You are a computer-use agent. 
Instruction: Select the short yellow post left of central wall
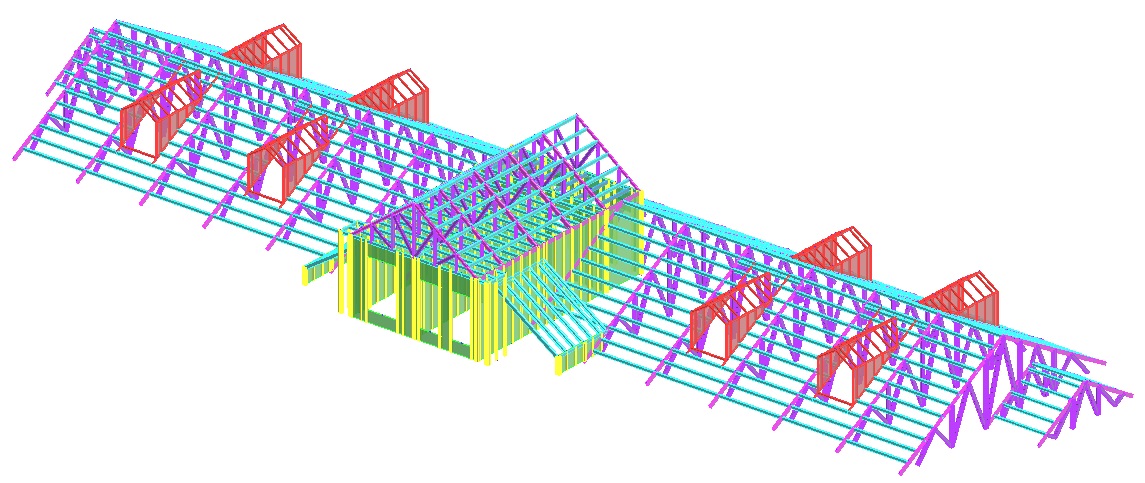tap(307, 275)
